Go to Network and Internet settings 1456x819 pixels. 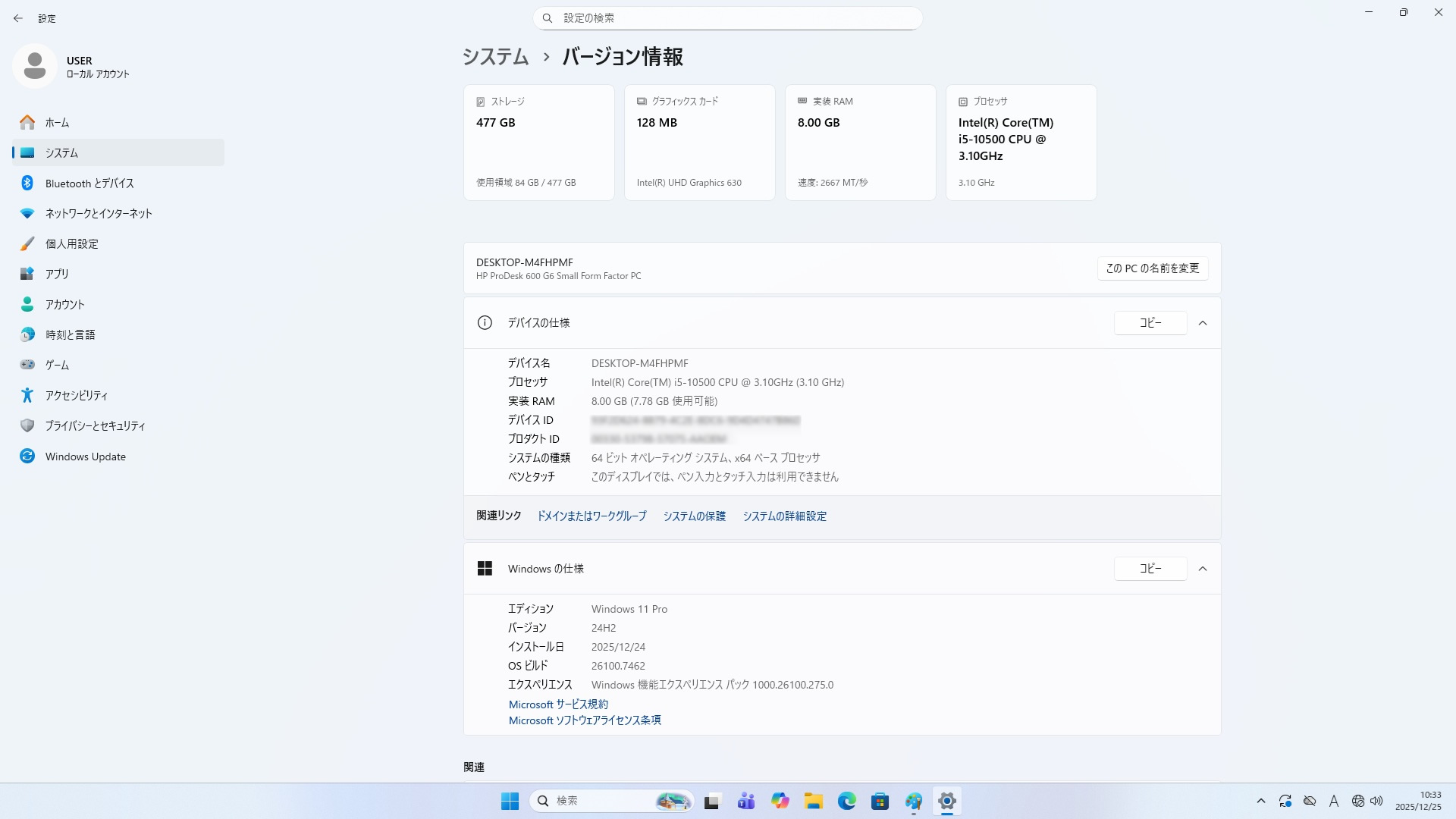[x=99, y=213]
